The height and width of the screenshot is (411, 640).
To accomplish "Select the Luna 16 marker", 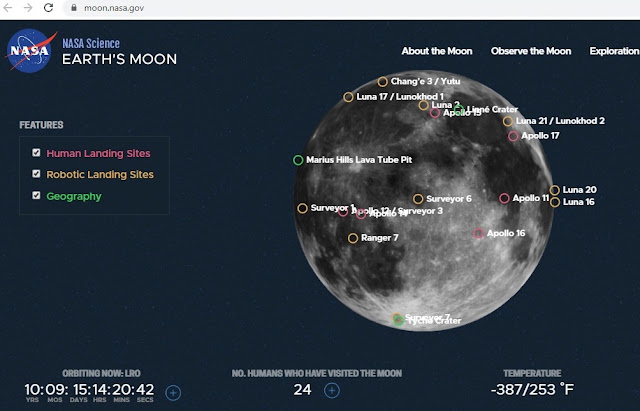I will (555, 202).
